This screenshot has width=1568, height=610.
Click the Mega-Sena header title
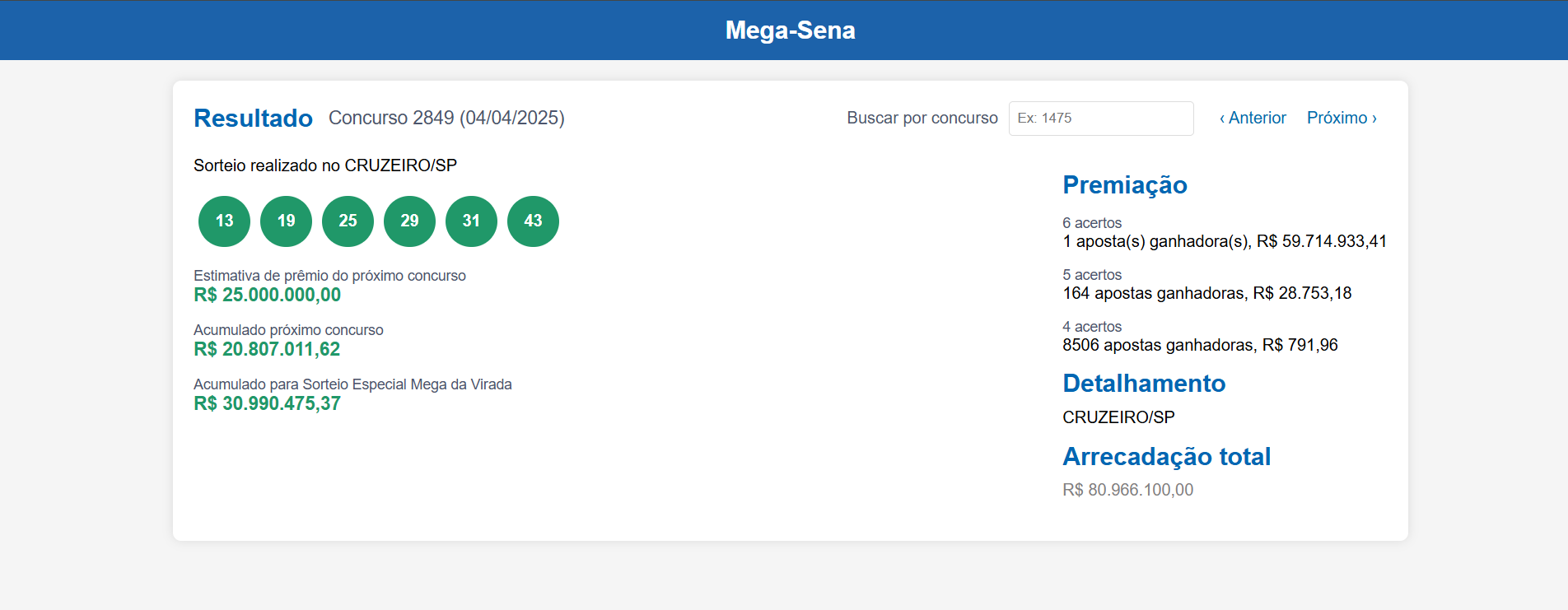[790, 30]
